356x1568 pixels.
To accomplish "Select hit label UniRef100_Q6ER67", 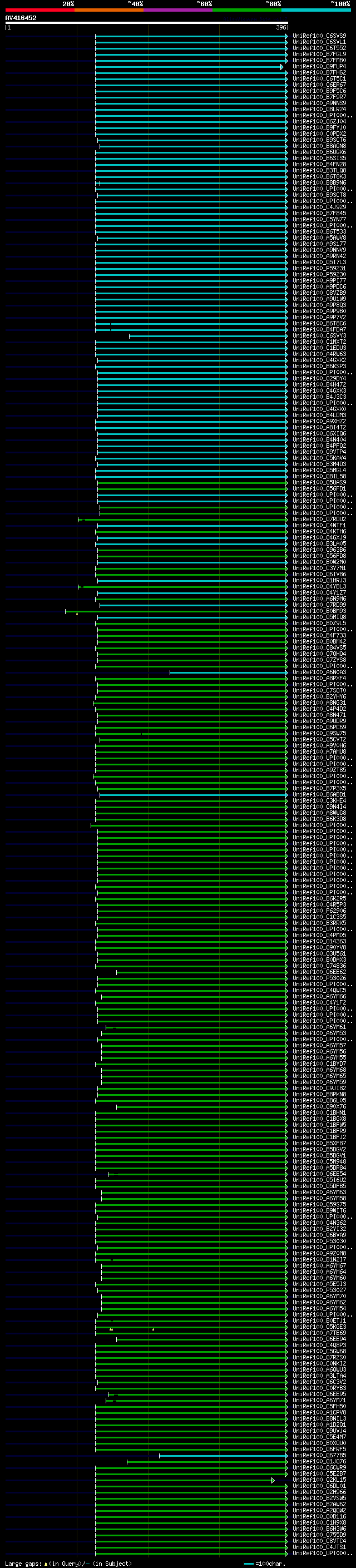I will pyautogui.click(x=319, y=85).
